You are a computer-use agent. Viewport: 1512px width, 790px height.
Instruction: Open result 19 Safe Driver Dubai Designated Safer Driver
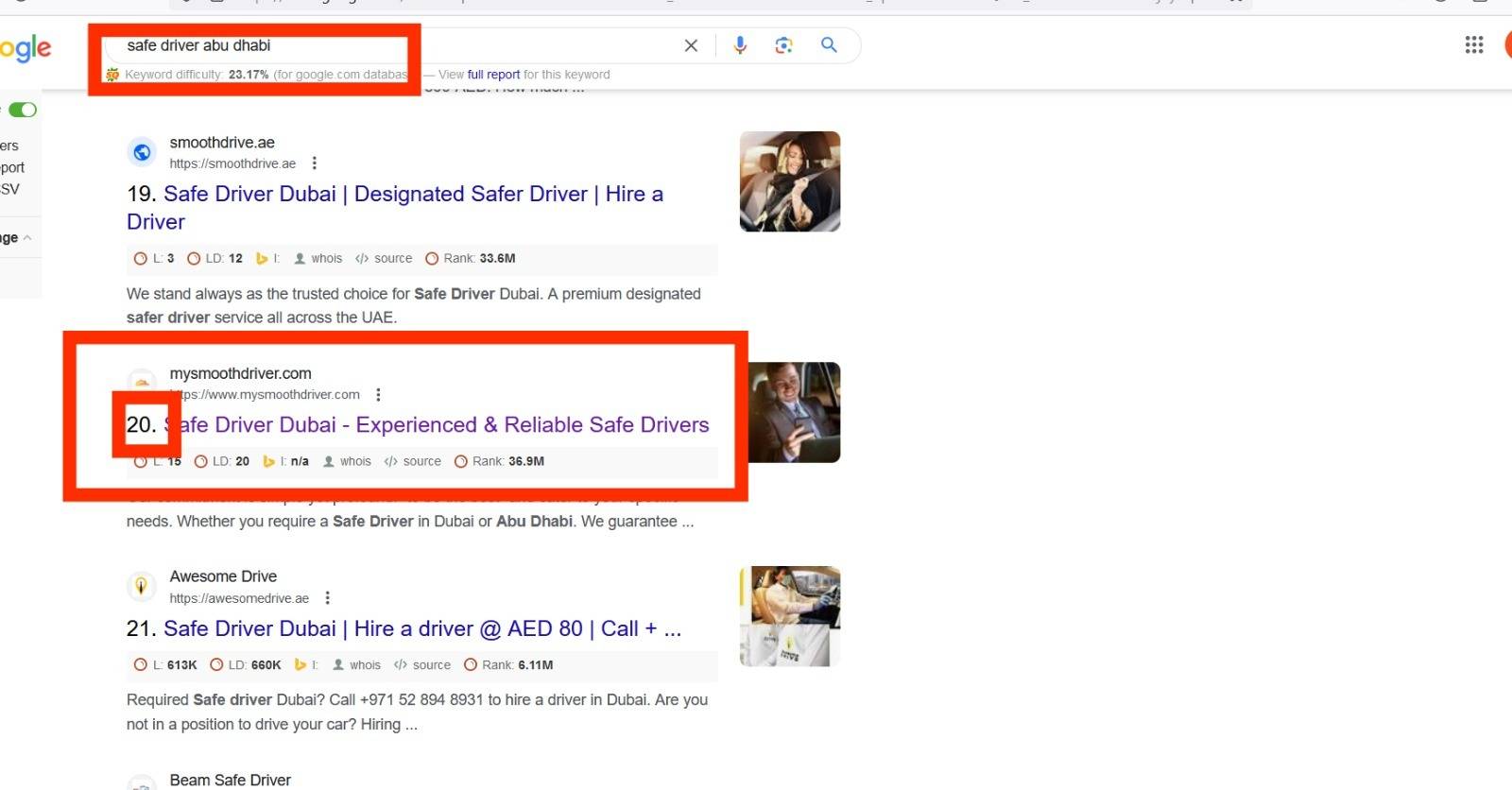tap(395, 208)
